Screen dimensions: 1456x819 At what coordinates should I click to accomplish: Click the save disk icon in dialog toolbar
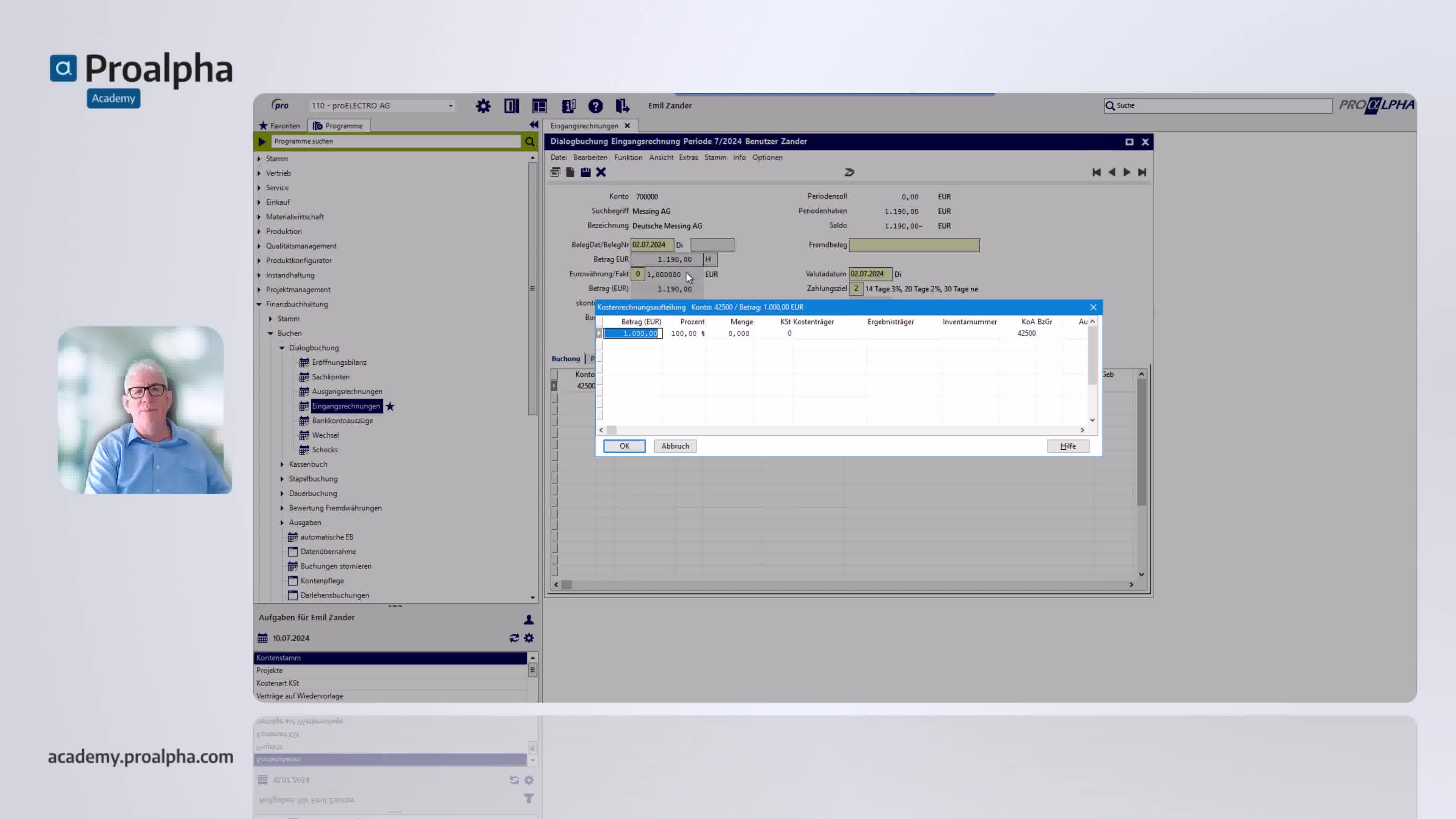585,172
